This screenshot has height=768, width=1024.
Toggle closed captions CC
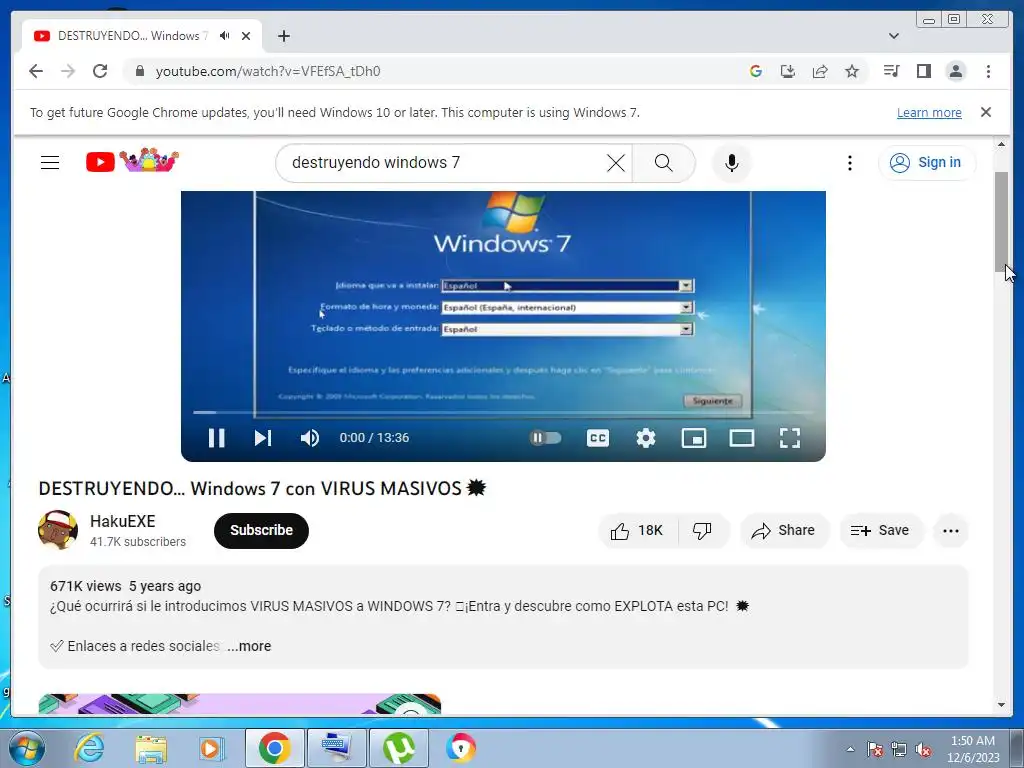coord(598,438)
